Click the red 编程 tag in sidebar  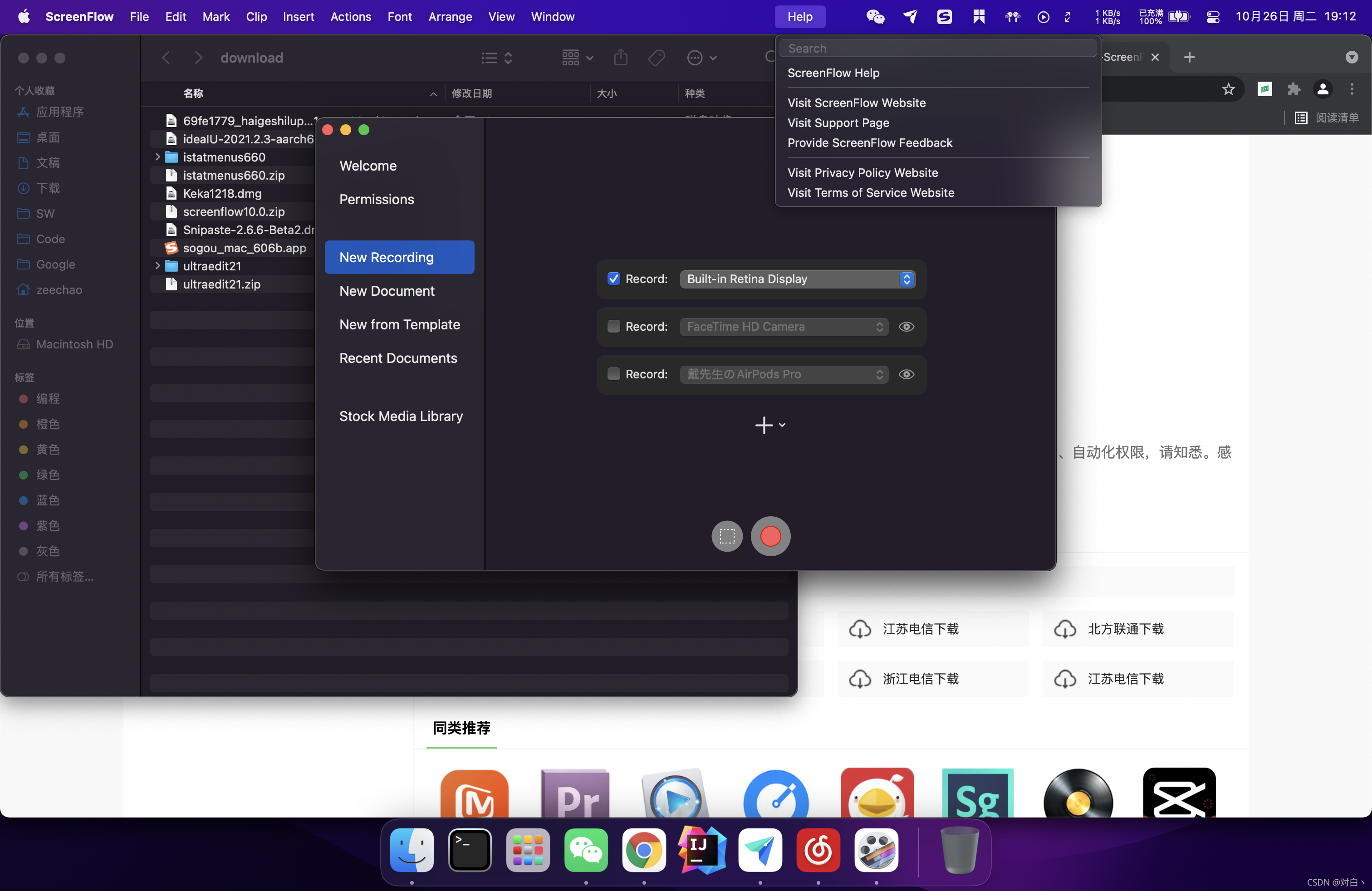[47, 399]
